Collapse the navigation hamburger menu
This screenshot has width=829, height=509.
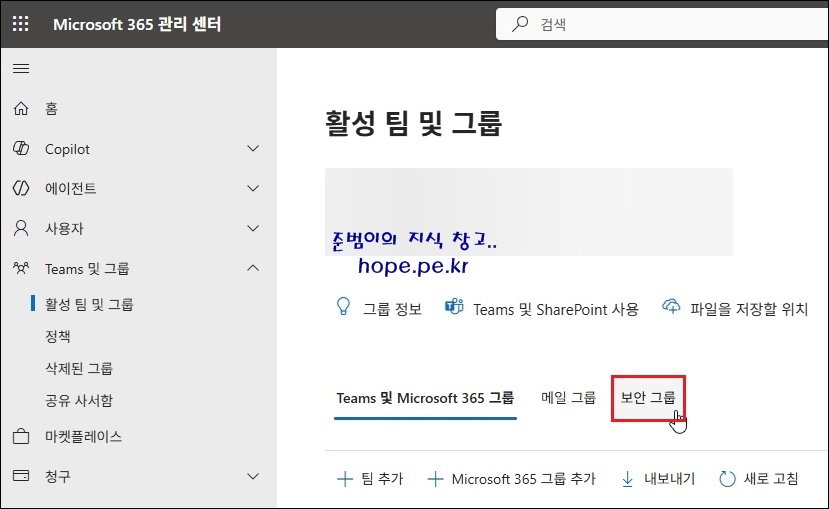tap(21, 69)
